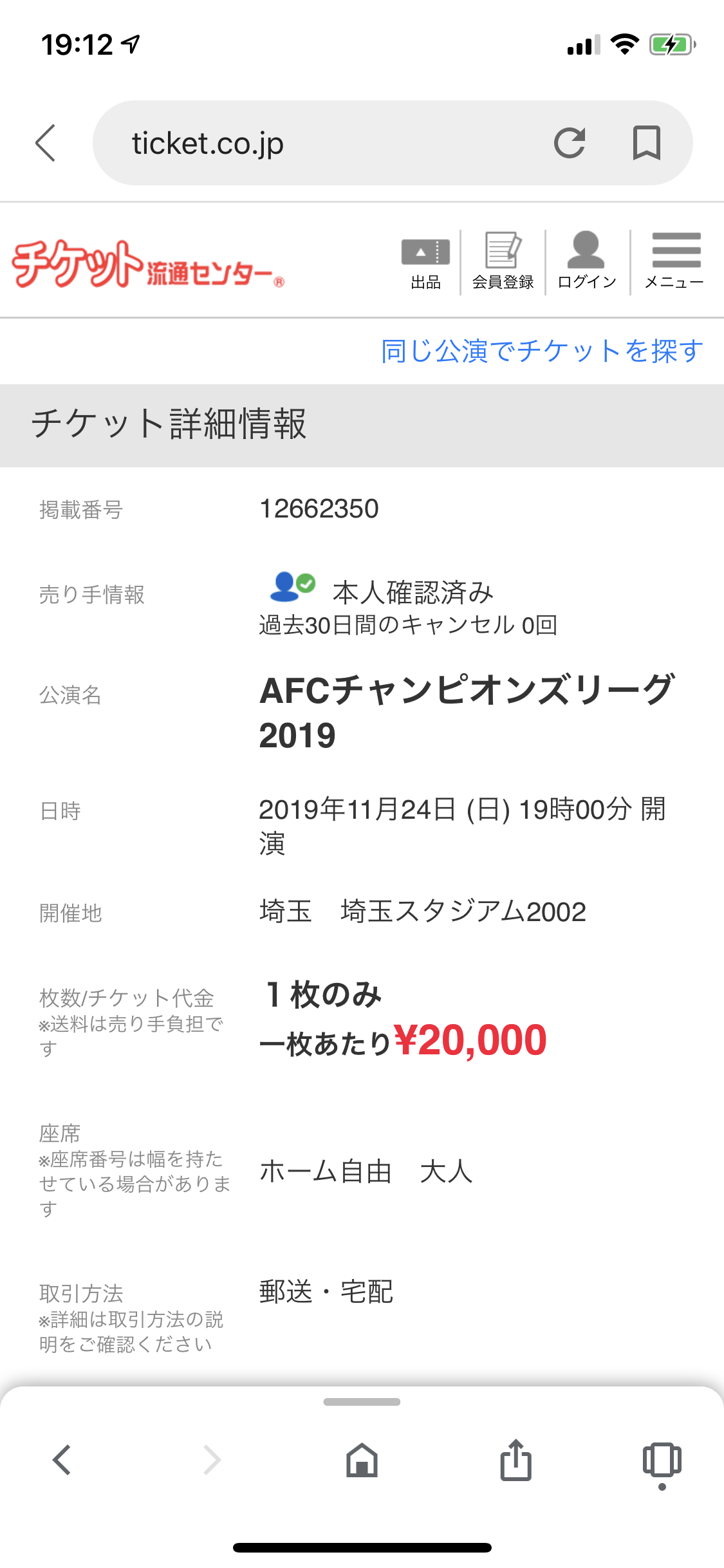Screen dimensions: 724x1568
Task: Tap the verified seller 本人確認済み badge icon
Action: pyautogui.click(x=292, y=586)
